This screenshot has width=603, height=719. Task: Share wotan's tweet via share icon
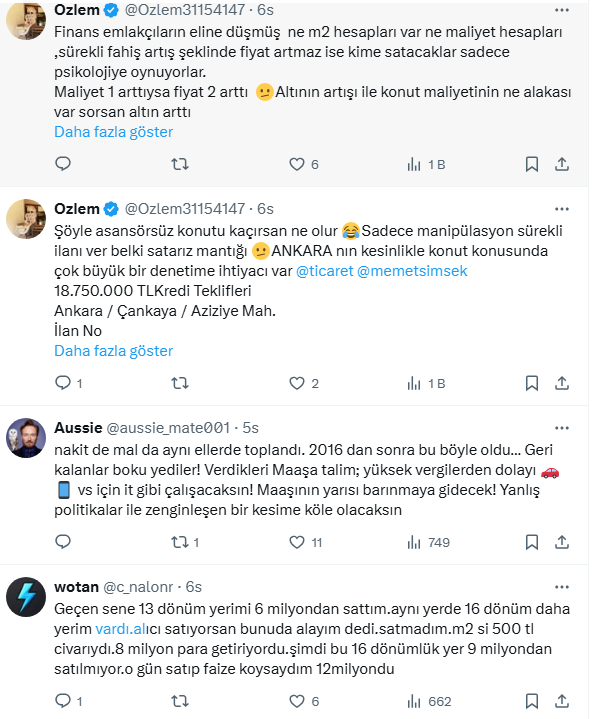click(562, 702)
